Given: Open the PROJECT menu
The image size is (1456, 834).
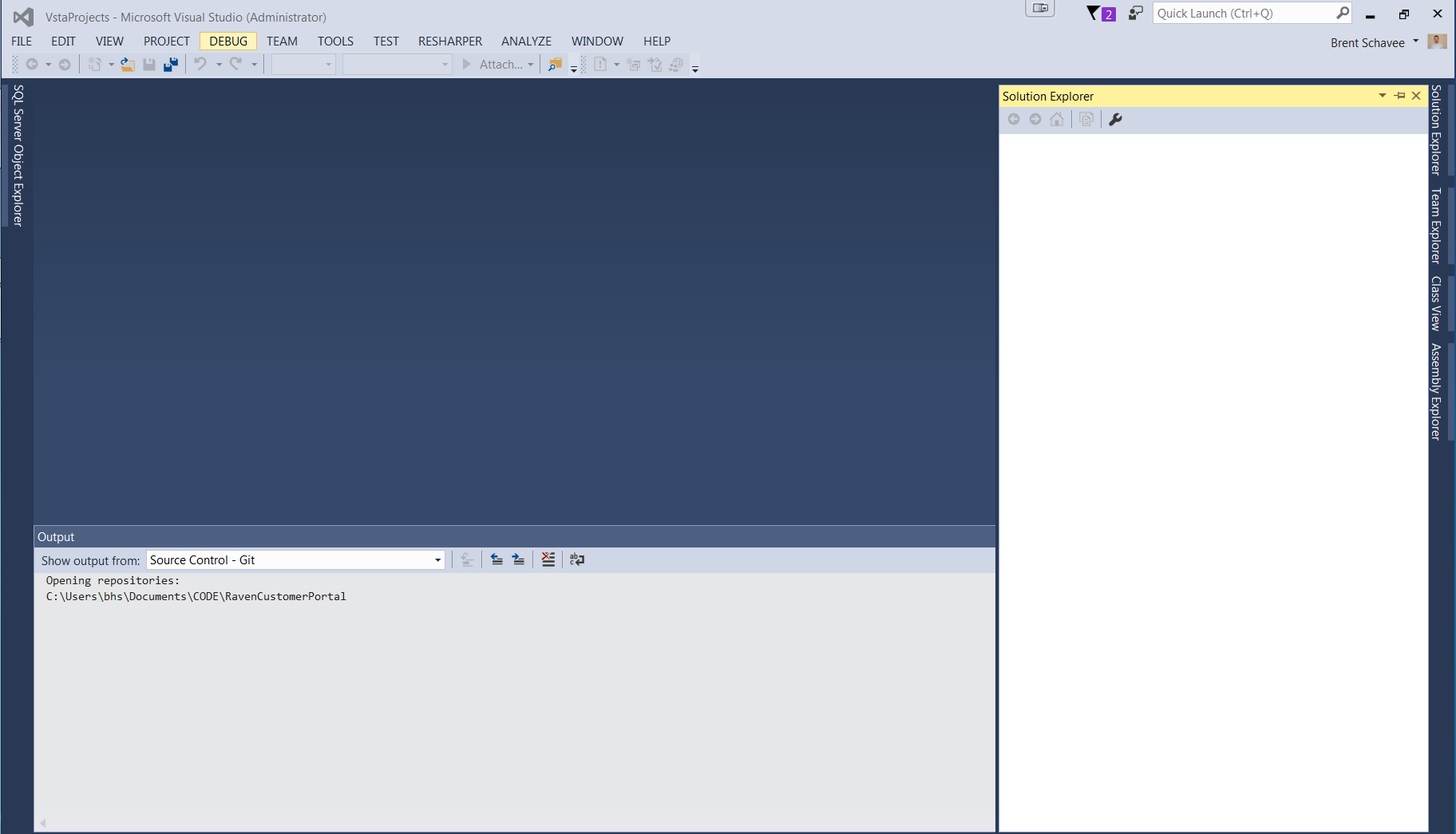Looking at the screenshot, I should click(x=167, y=42).
